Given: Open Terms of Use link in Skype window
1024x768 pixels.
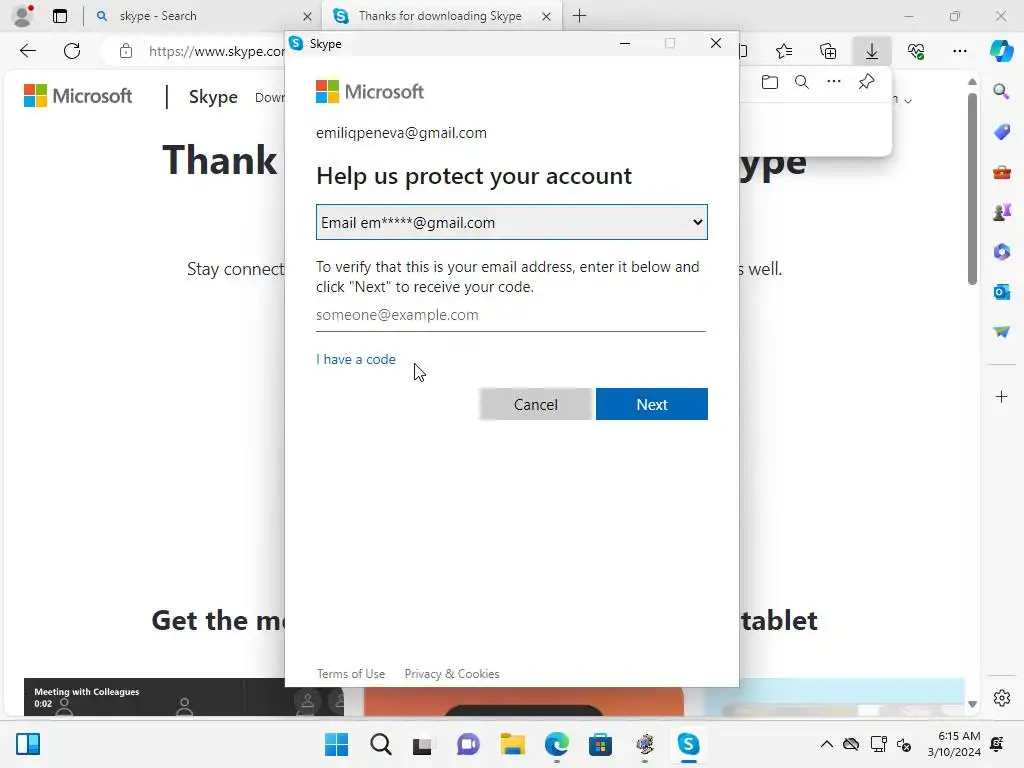Looking at the screenshot, I should [x=351, y=674].
